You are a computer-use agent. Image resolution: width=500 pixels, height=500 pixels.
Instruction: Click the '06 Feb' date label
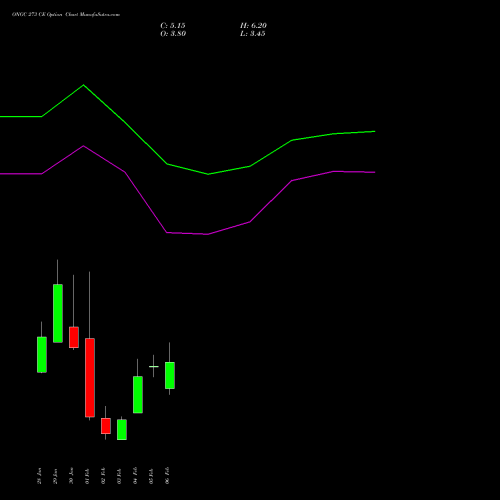coord(167,476)
